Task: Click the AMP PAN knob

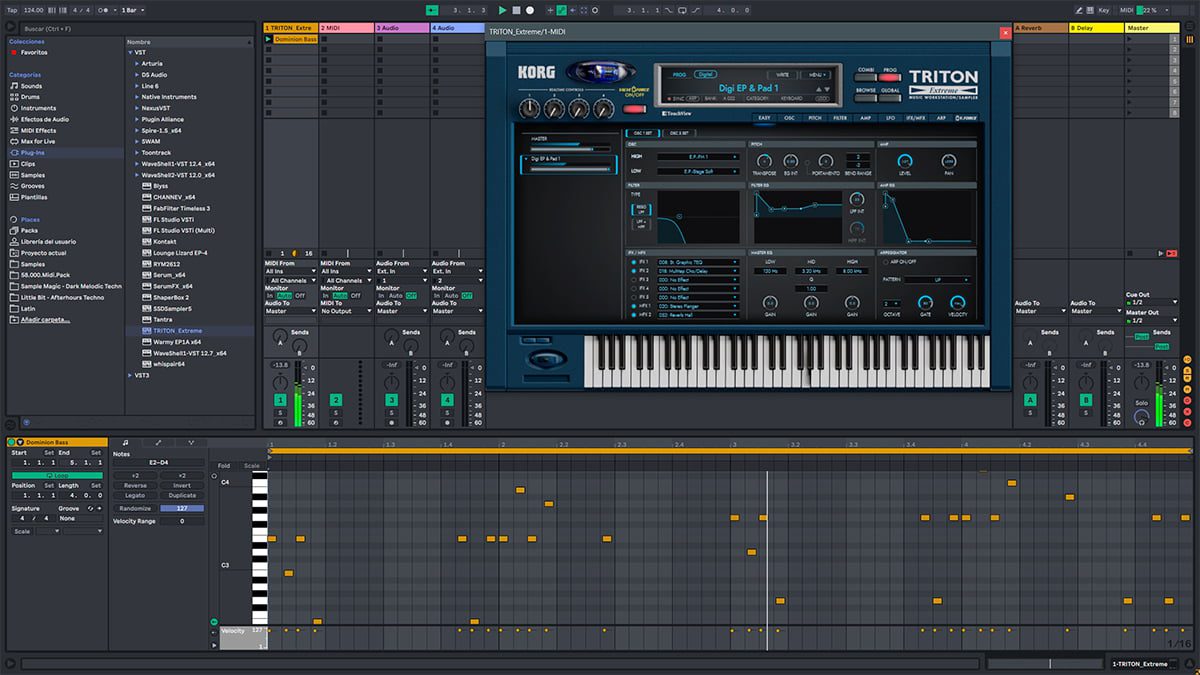Action: coord(948,161)
